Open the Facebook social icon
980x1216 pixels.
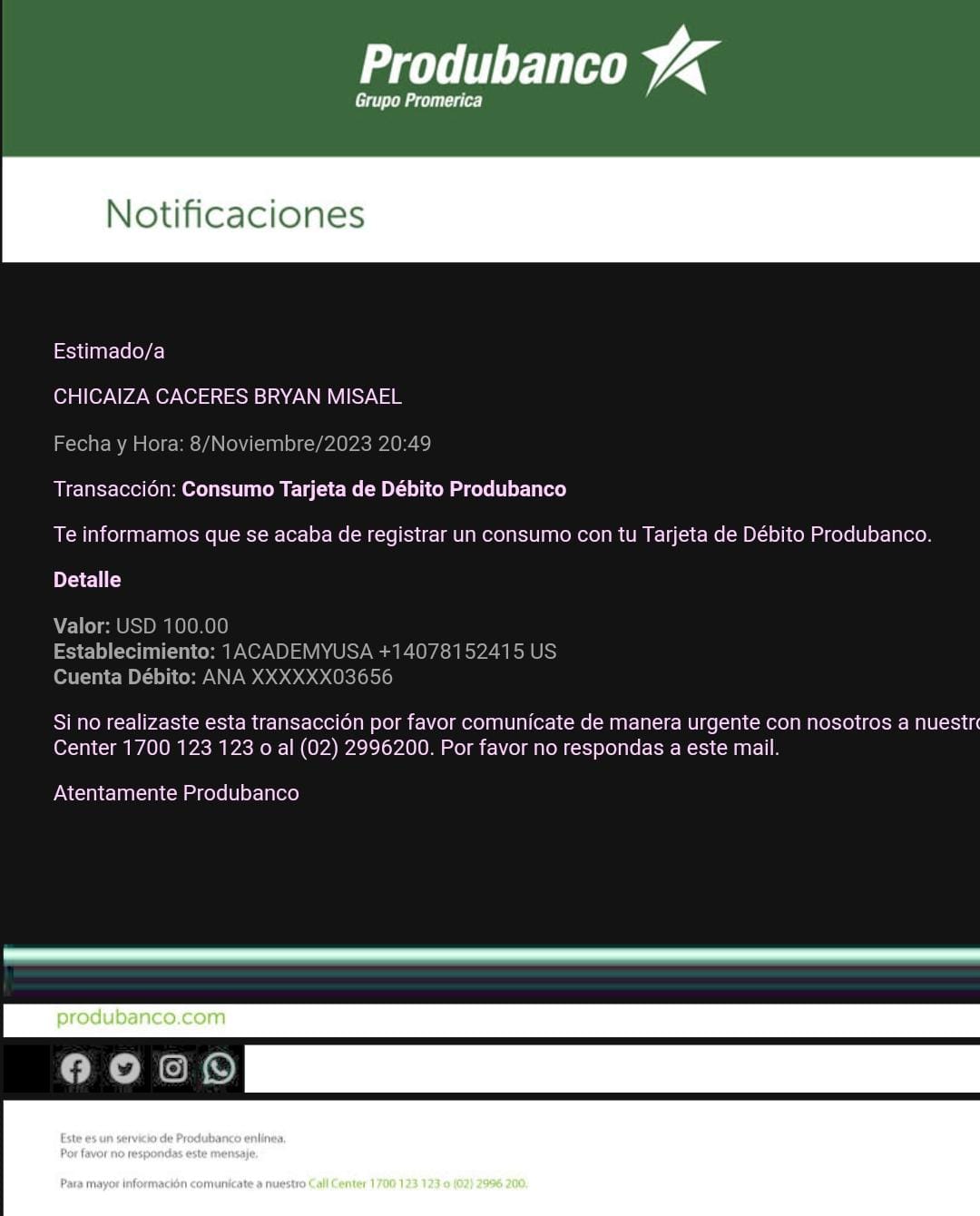(75, 1068)
